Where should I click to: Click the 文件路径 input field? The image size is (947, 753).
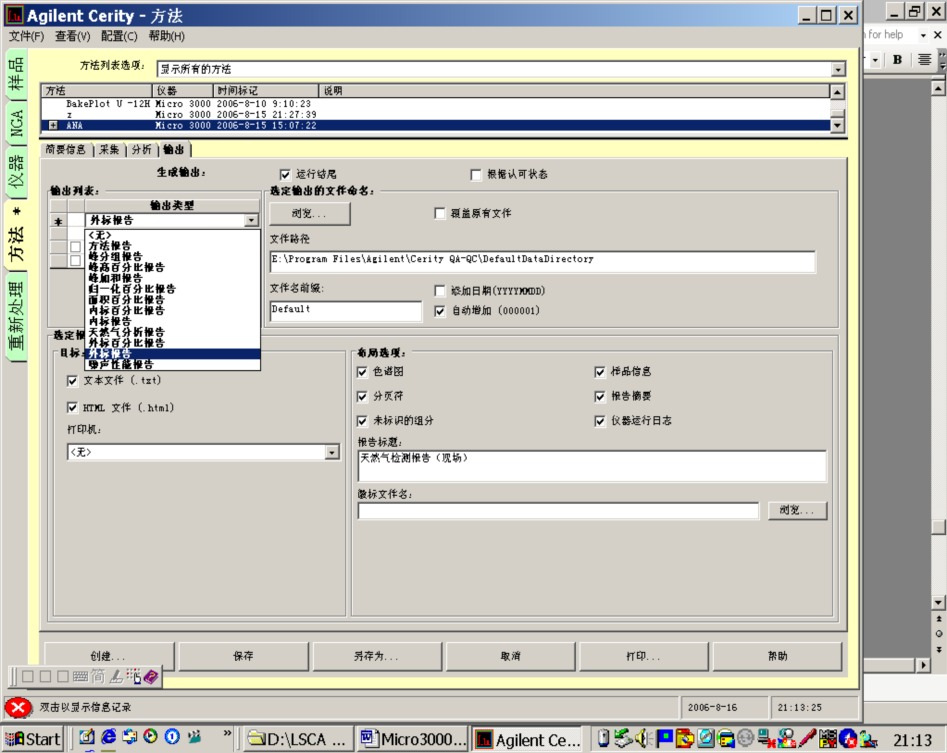pyautogui.click(x=542, y=261)
